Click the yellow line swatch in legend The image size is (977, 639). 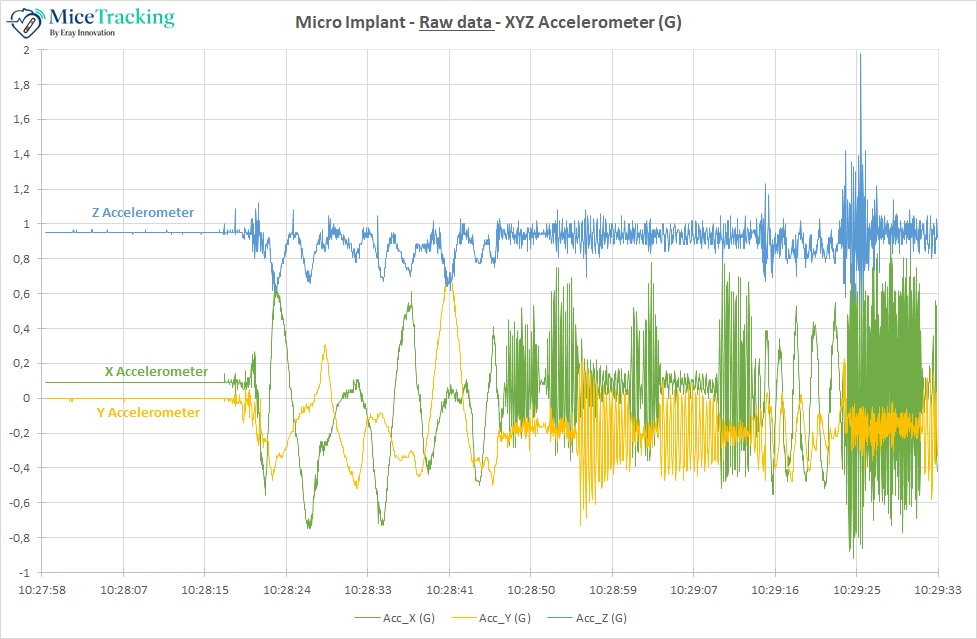464,618
